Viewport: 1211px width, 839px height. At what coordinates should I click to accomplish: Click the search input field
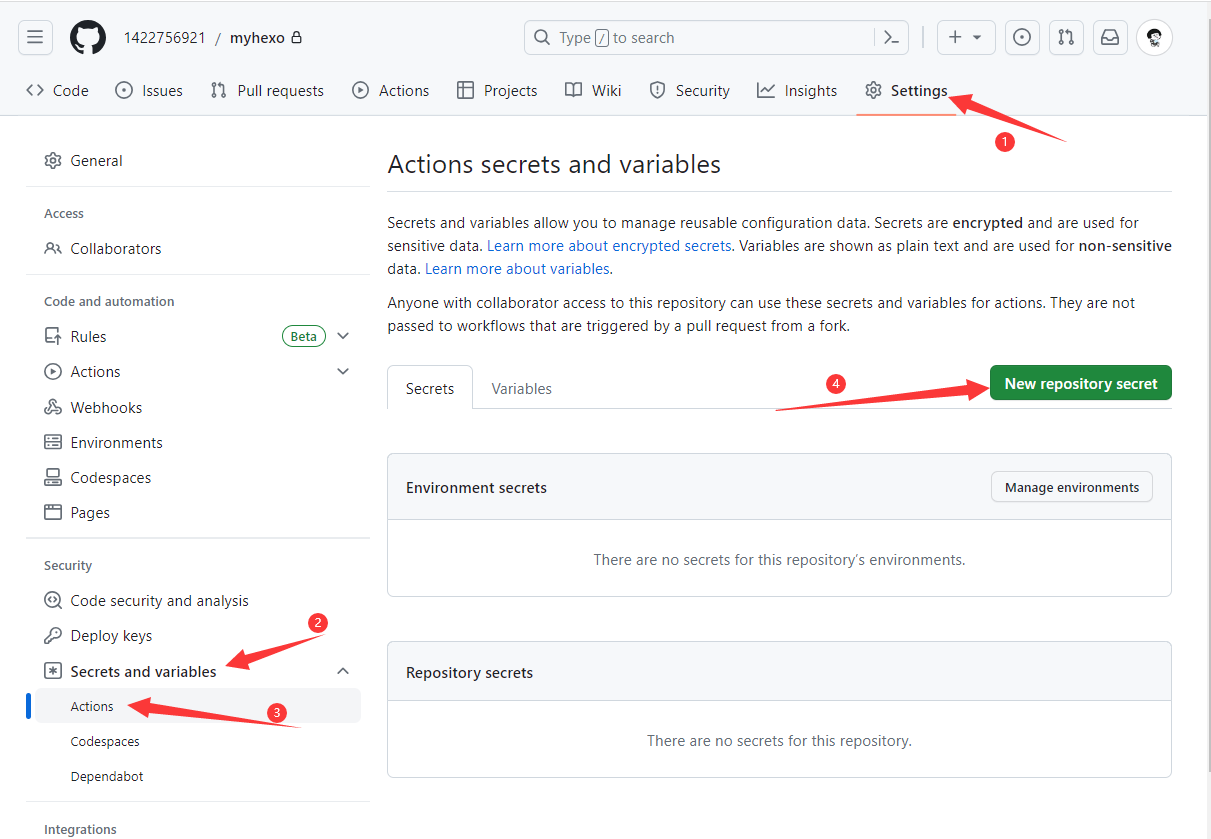pyautogui.click(x=700, y=38)
